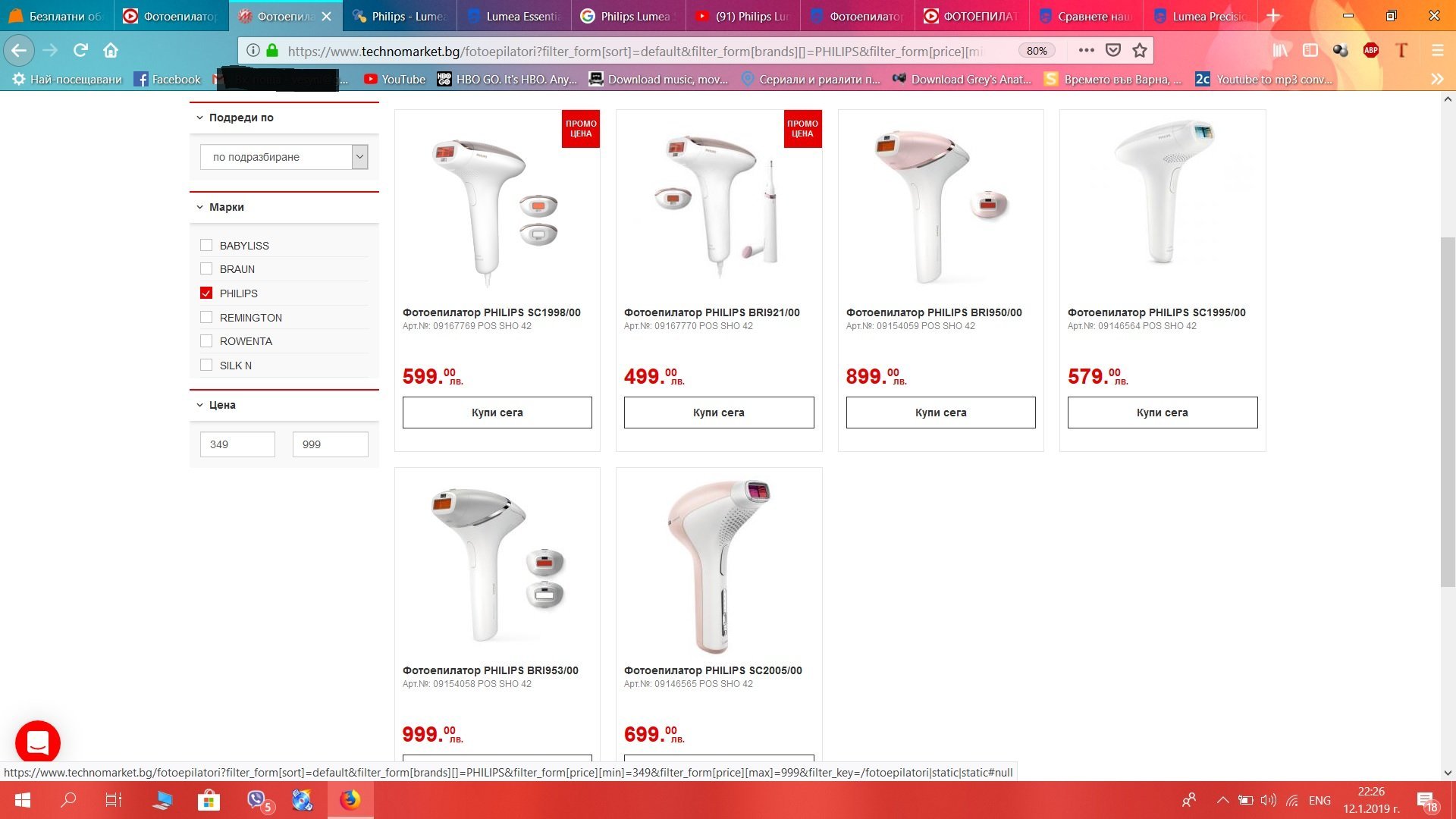1456x819 pixels.
Task: Show hidden system tray icons
Action: [x=1222, y=800]
